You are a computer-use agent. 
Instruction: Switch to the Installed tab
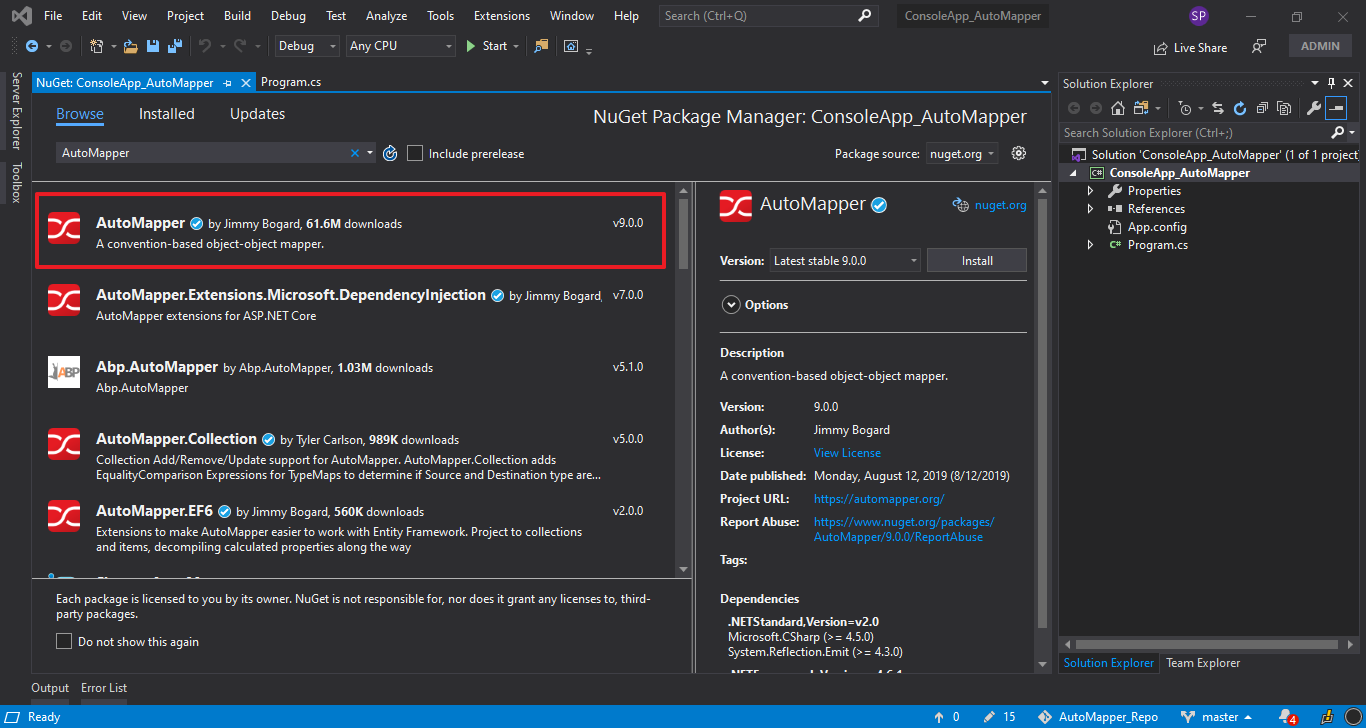pyautogui.click(x=166, y=113)
